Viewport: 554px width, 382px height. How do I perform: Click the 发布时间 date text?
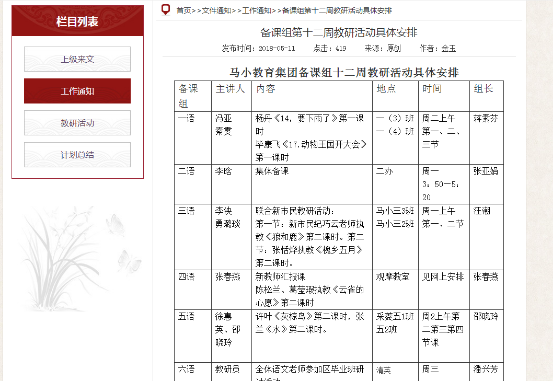(x=258, y=48)
